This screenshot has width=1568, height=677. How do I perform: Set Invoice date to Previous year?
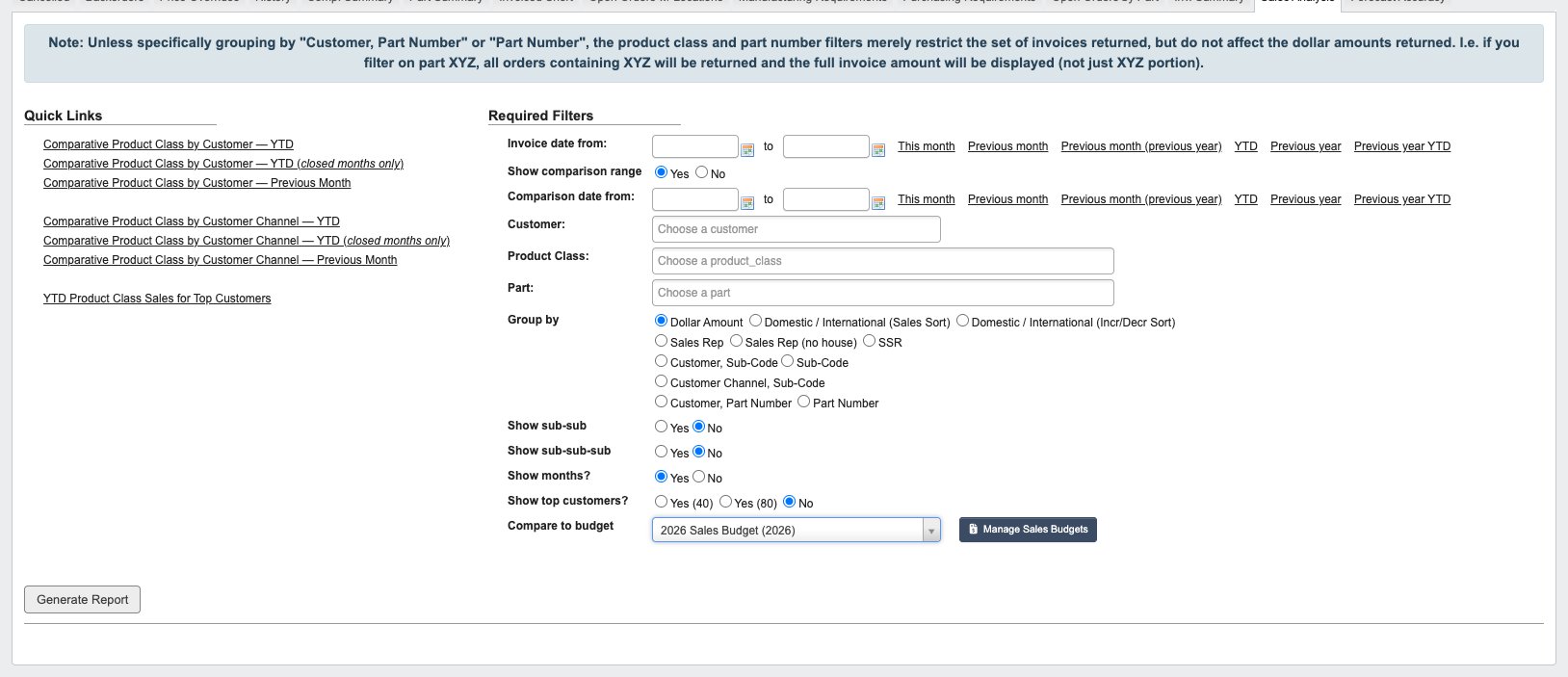pyautogui.click(x=1306, y=146)
